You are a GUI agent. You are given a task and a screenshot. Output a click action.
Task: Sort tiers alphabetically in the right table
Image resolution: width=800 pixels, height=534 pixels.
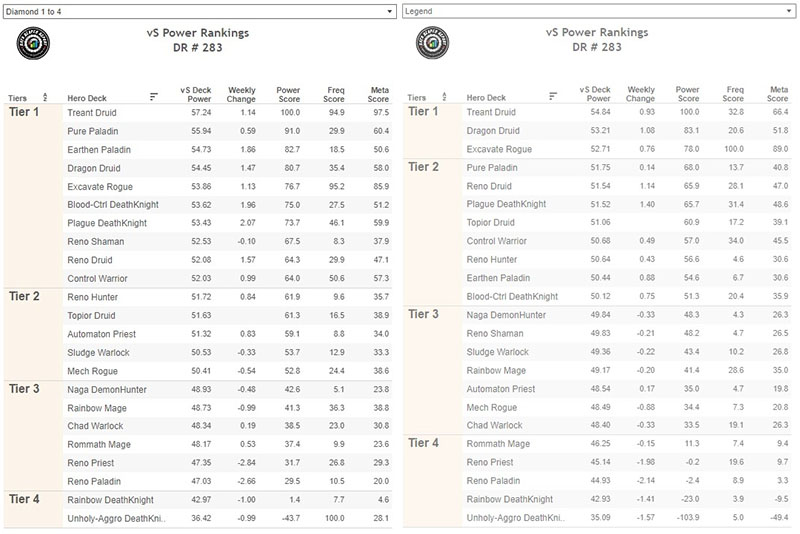coord(444,96)
